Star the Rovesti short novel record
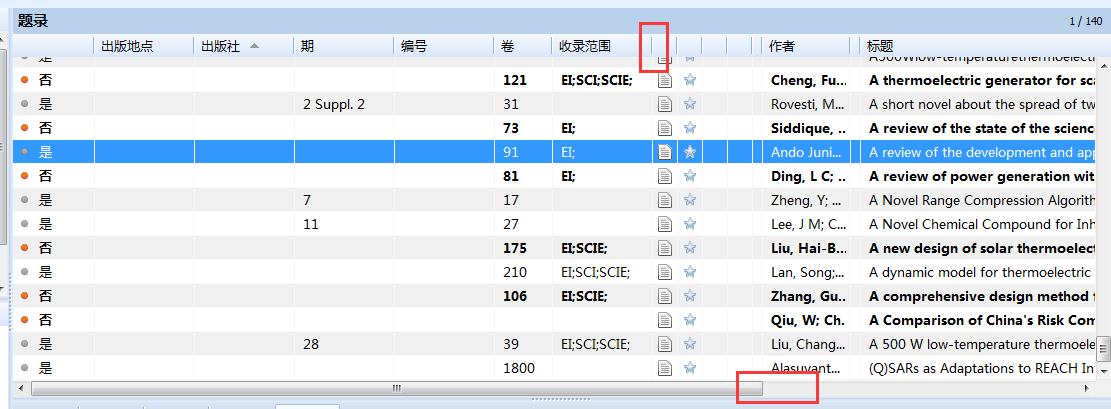The width and height of the screenshot is (1111, 409). click(x=689, y=104)
